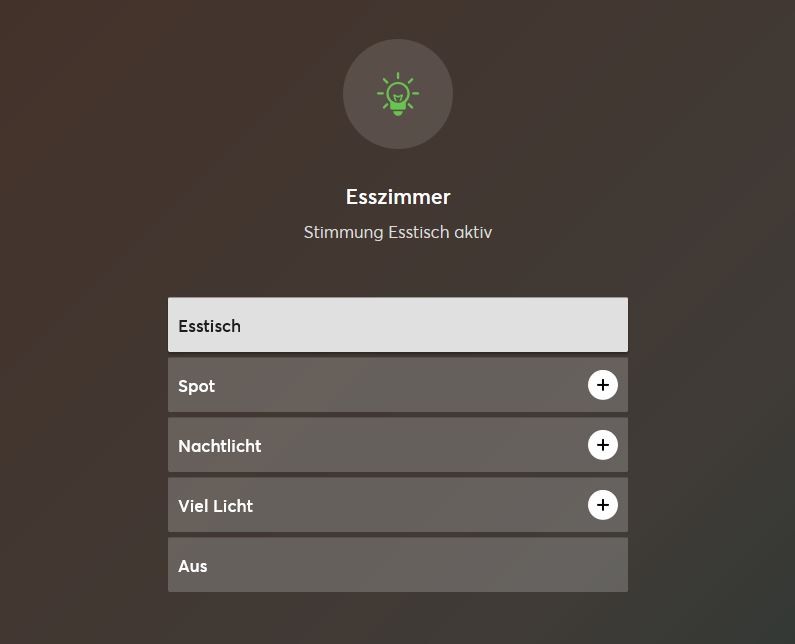Click the 'Stimmung Esstisch aktiv' status text
The height and width of the screenshot is (644, 795).
(398, 232)
